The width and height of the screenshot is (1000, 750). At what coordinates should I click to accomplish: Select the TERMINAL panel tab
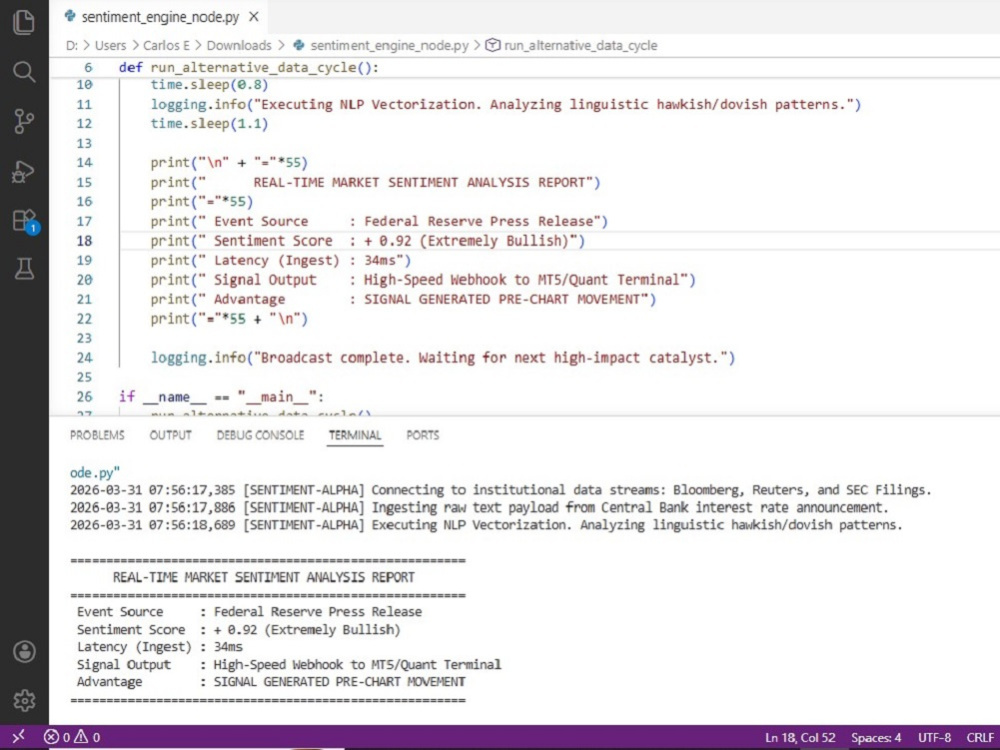click(355, 435)
